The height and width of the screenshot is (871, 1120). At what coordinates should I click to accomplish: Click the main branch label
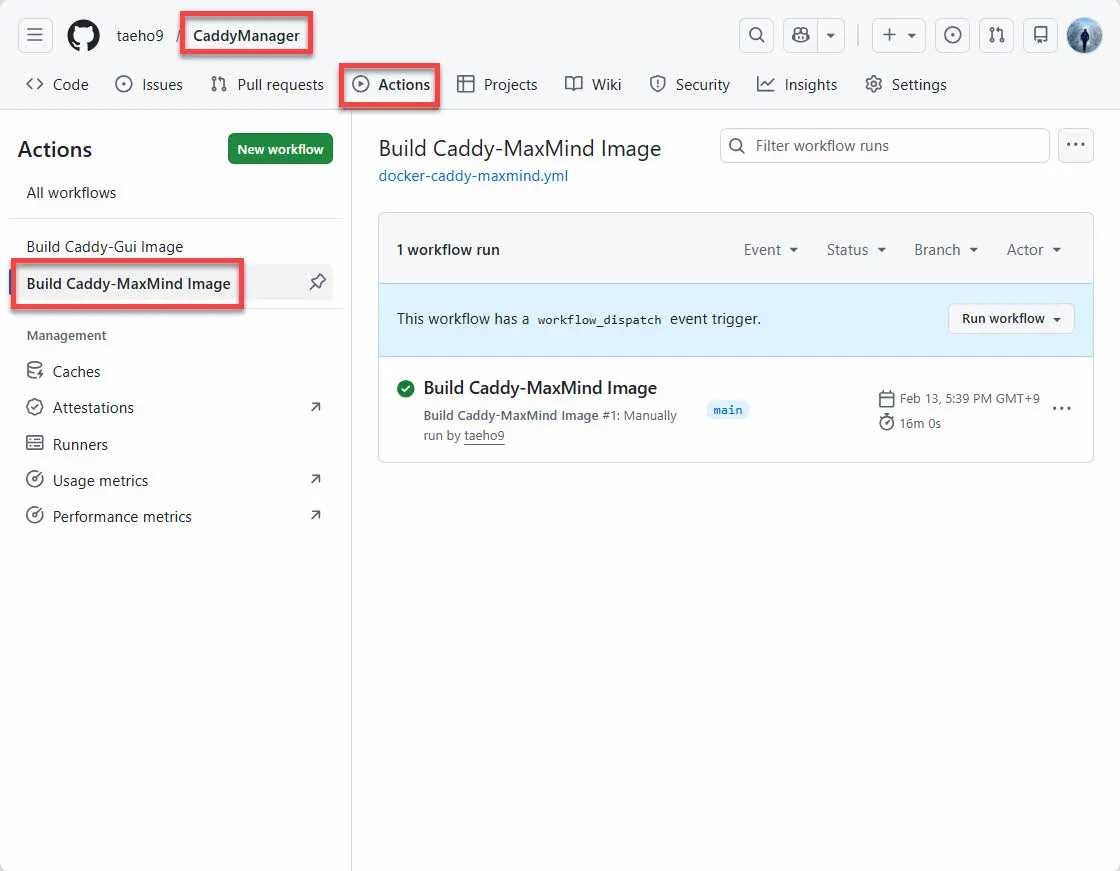[727, 410]
